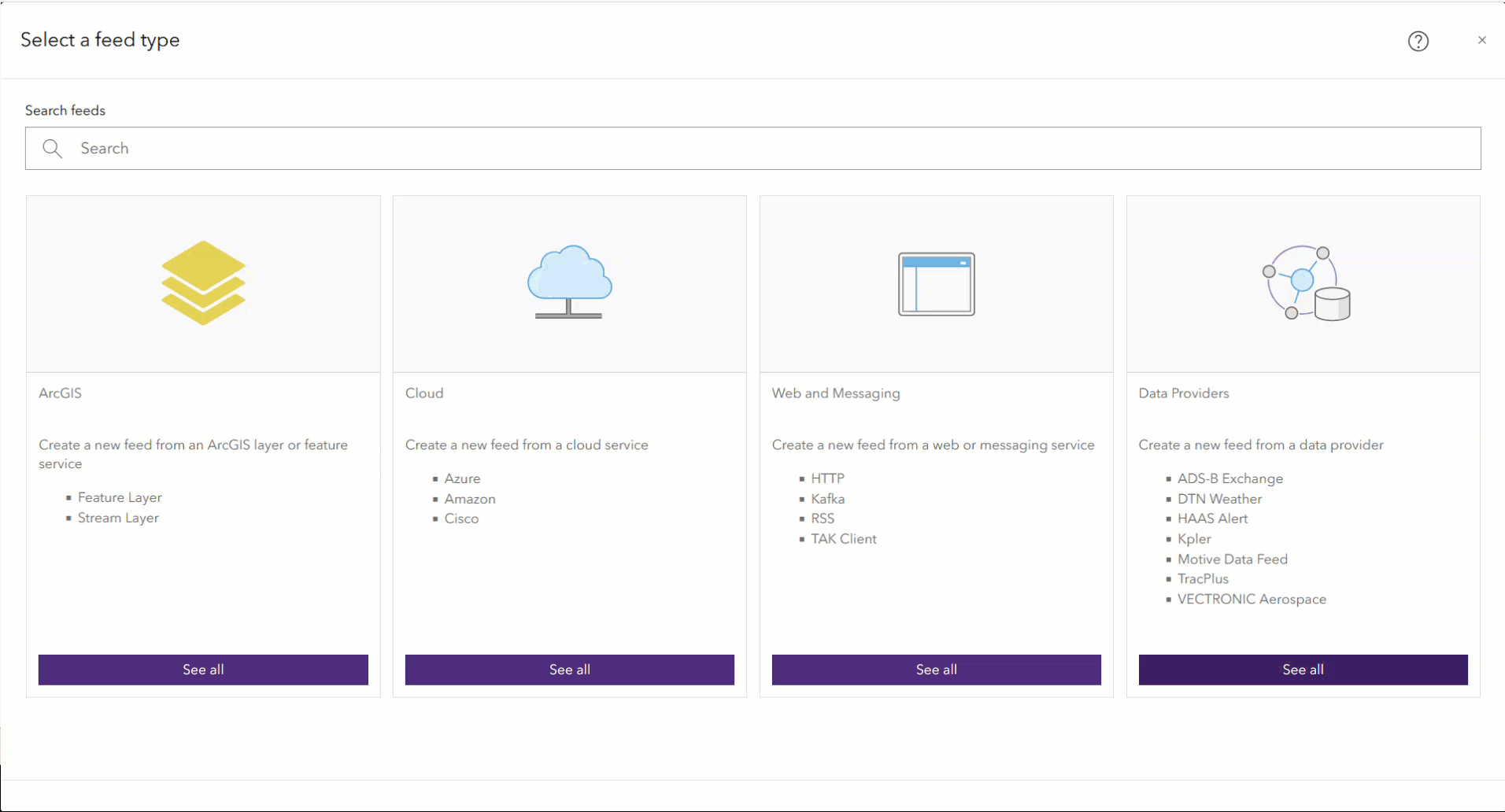1505x812 pixels.
Task: Close the Select a feed type dialog
Action: 1481,40
